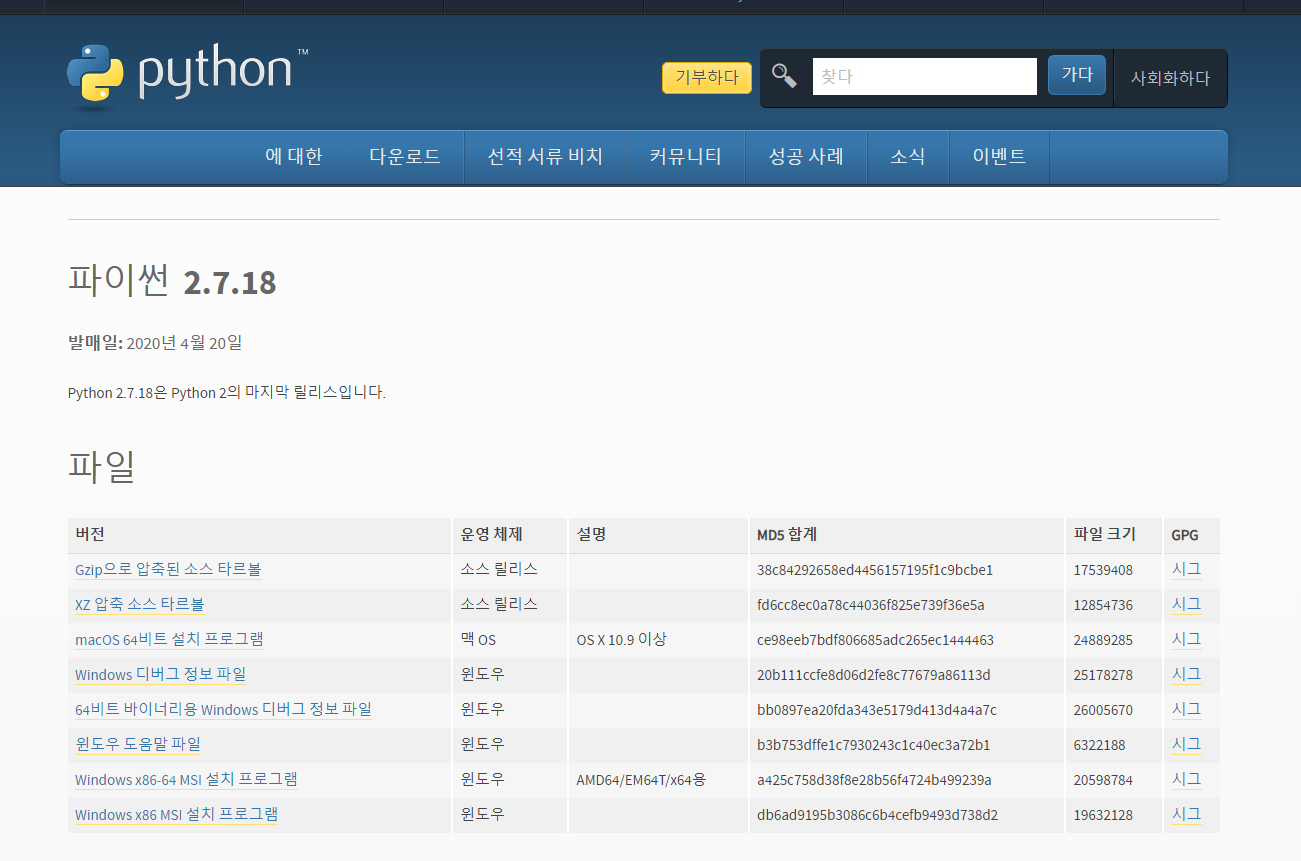This screenshot has width=1301, height=861.
Task: Download 64비트 바이너리용 Windows 디버그 정보 파일
Action: pos(223,710)
